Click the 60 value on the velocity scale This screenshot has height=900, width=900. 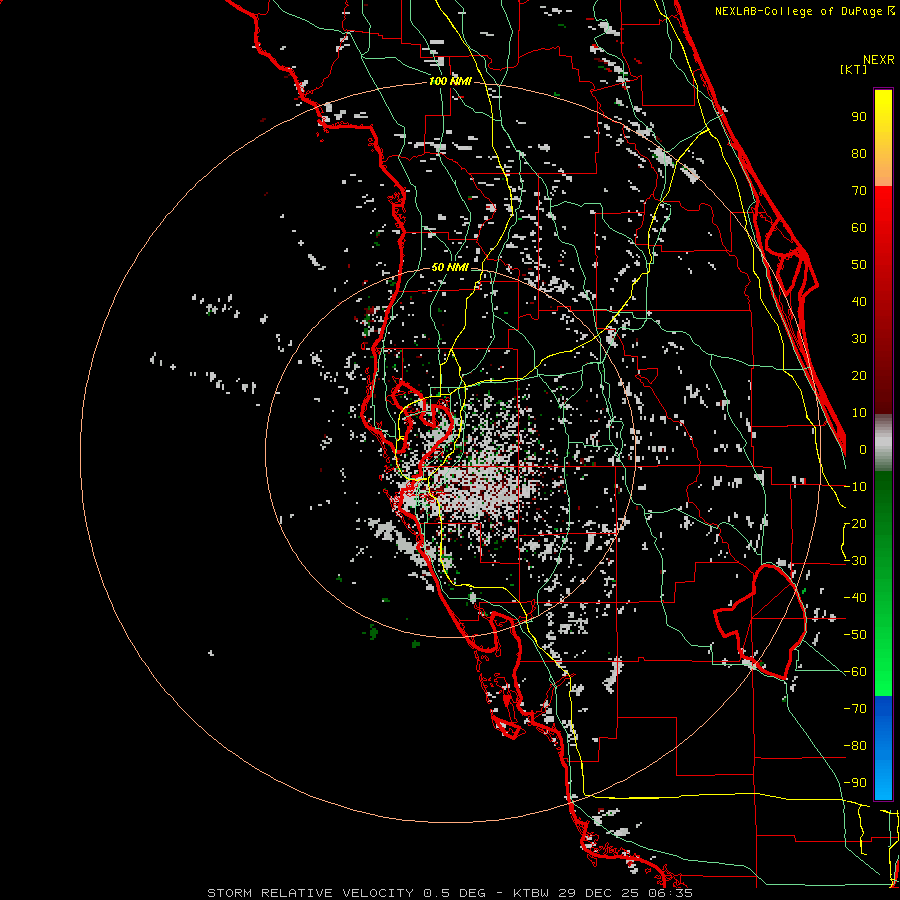859,227
